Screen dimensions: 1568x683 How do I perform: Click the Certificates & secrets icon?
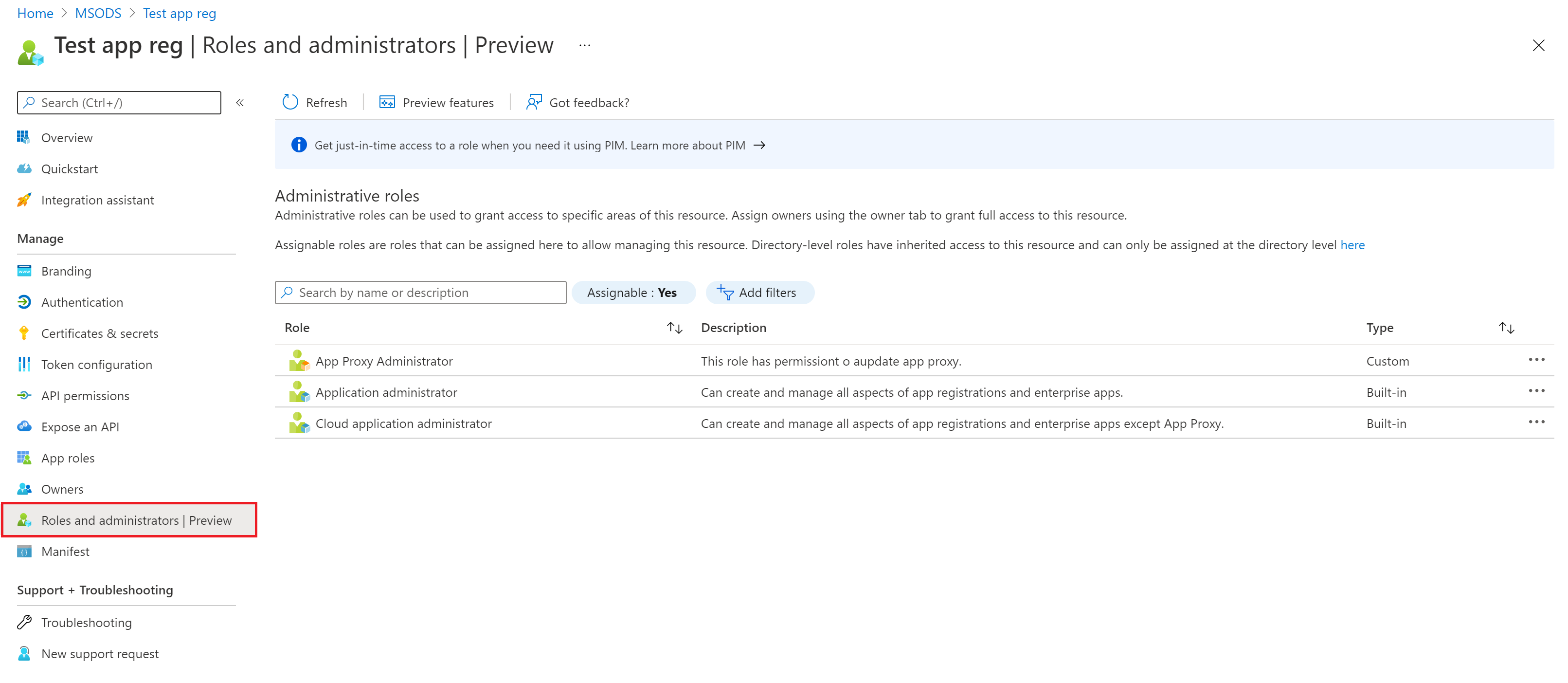(x=24, y=332)
